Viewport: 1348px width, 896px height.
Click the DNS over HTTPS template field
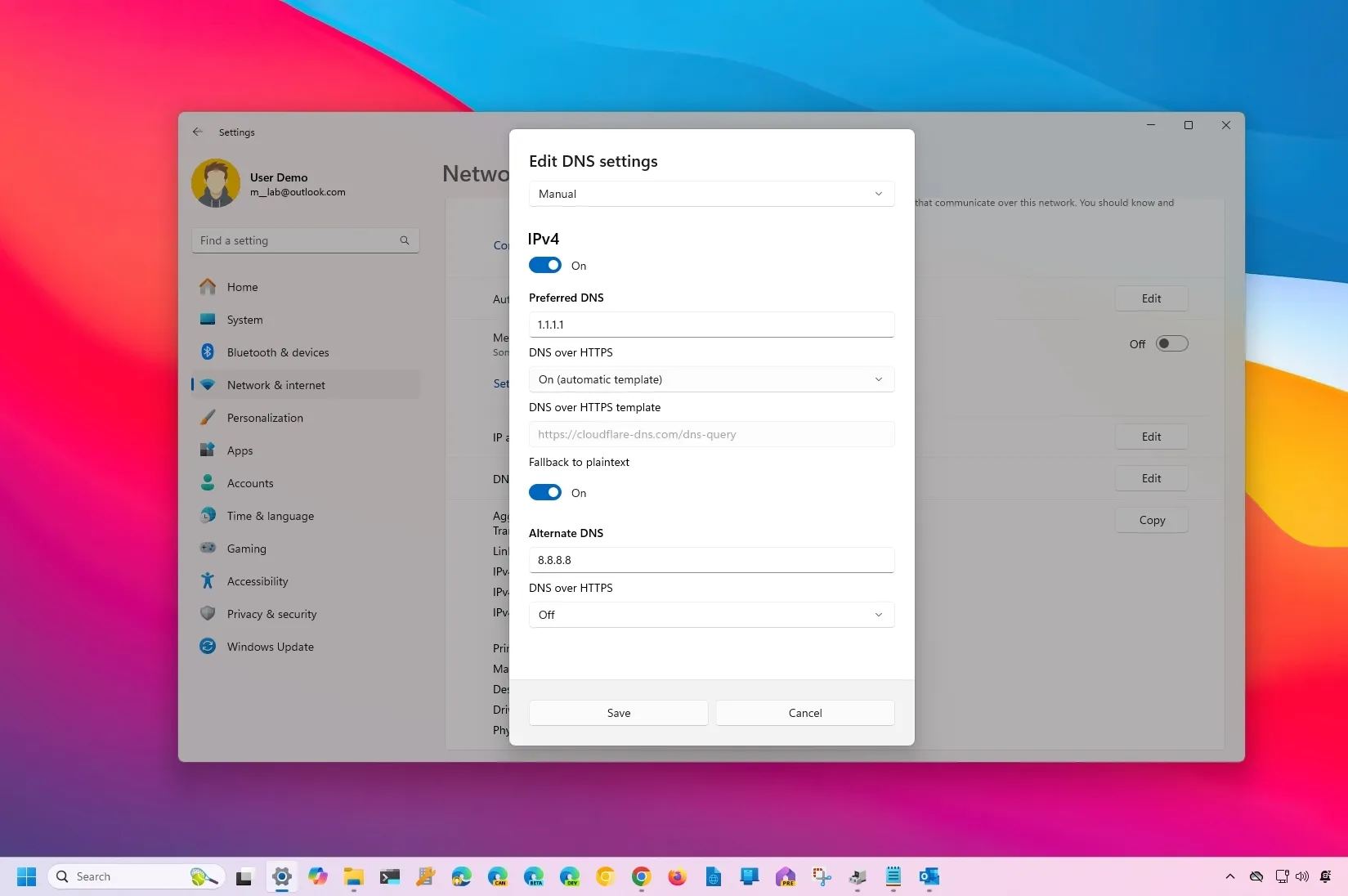(711, 434)
